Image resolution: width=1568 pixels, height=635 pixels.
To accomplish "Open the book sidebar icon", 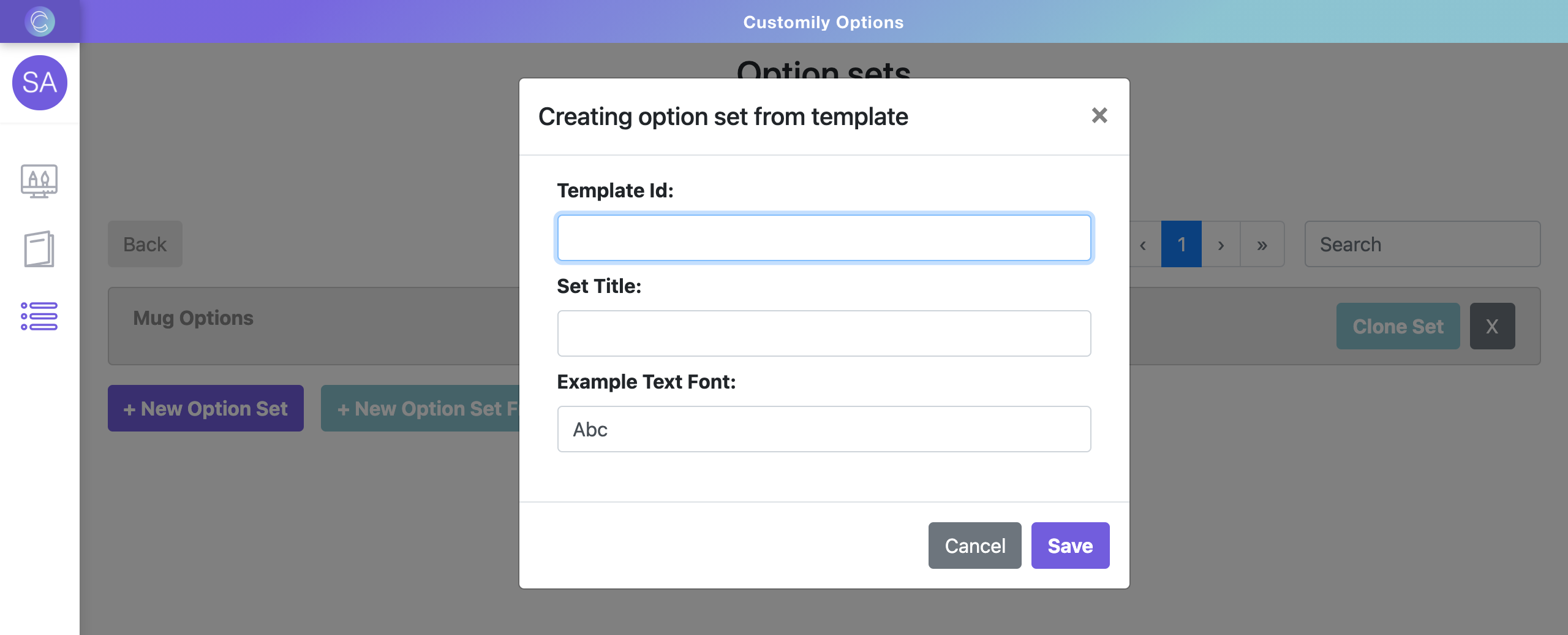I will point(39,249).
